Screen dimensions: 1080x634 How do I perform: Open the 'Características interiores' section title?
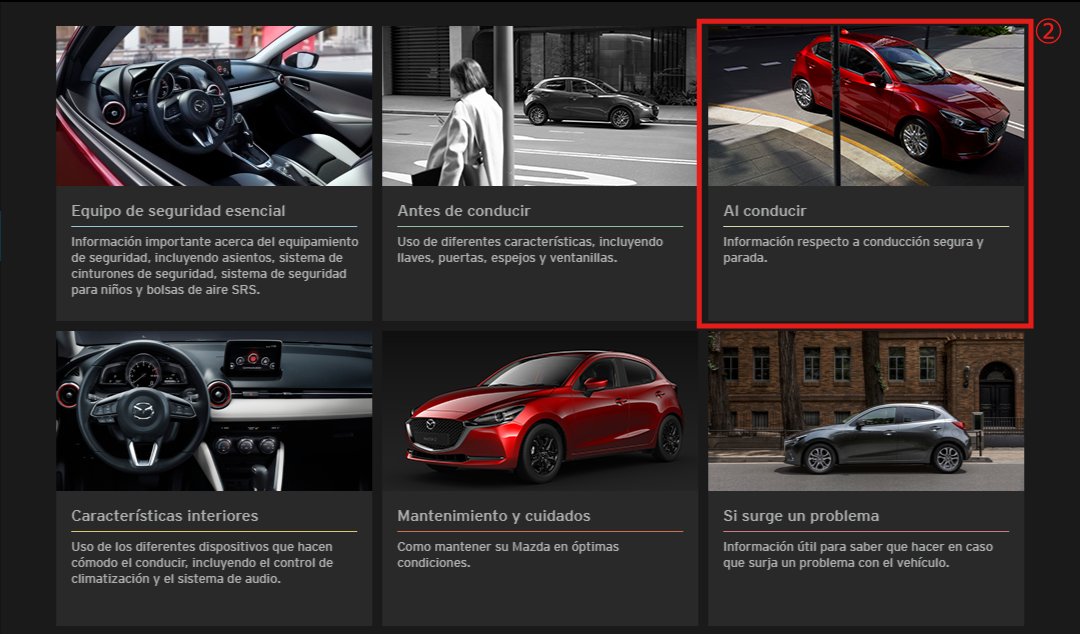click(165, 516)
